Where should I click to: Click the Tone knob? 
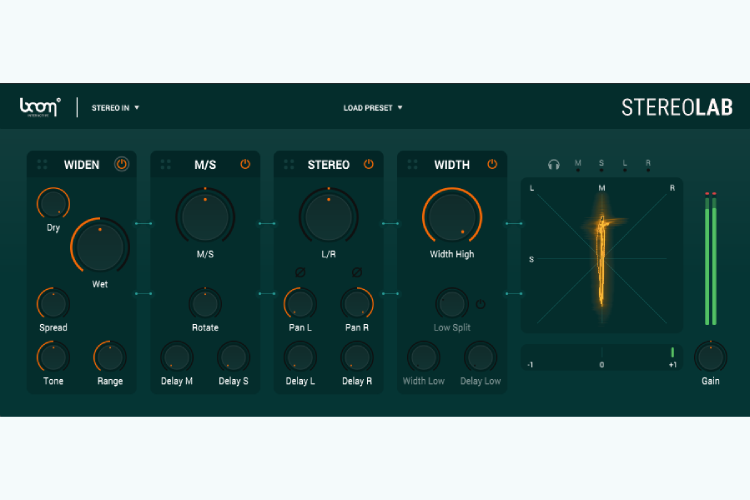(x=53, y=357)
